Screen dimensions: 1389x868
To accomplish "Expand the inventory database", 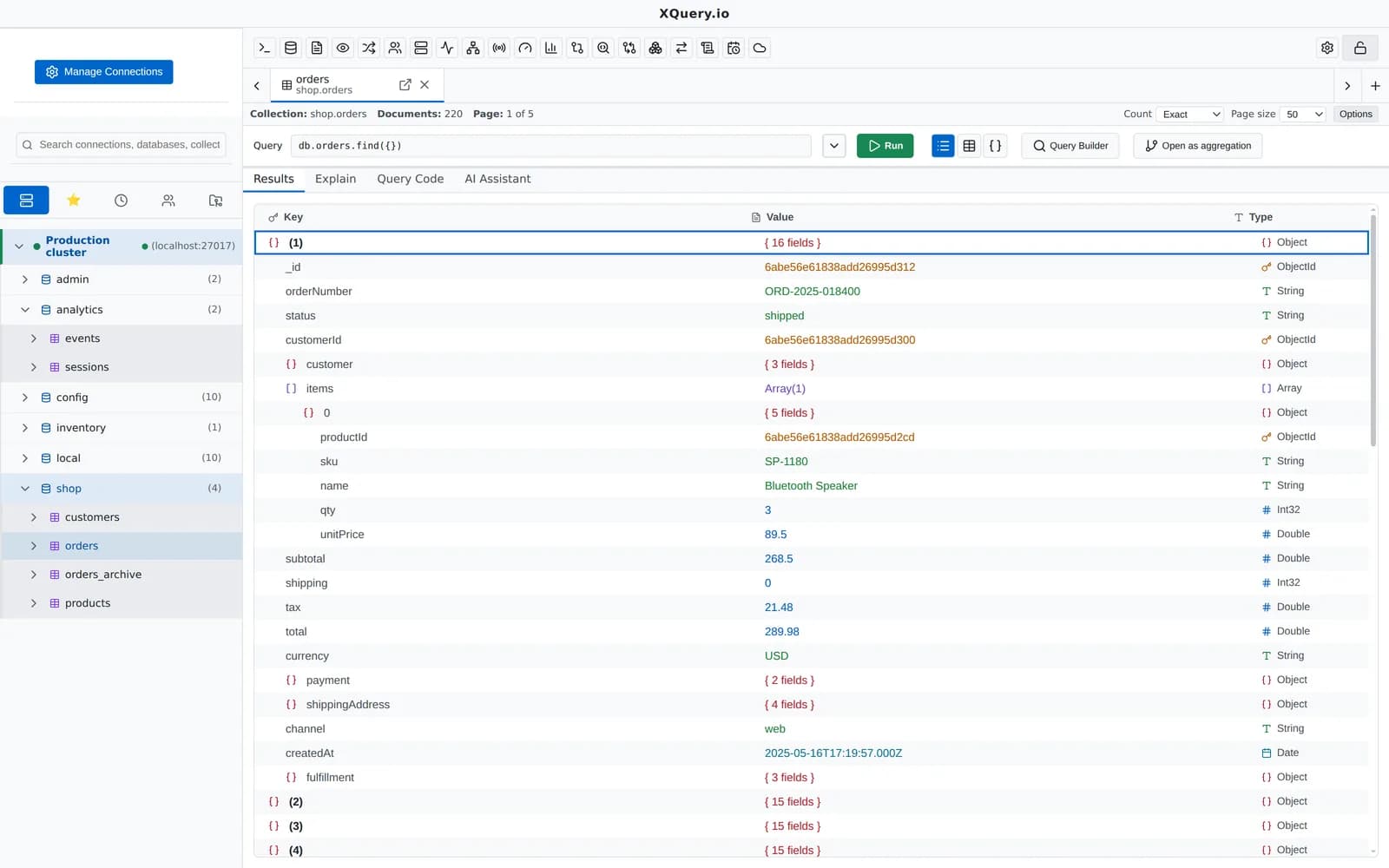I will tap(25, 428).
